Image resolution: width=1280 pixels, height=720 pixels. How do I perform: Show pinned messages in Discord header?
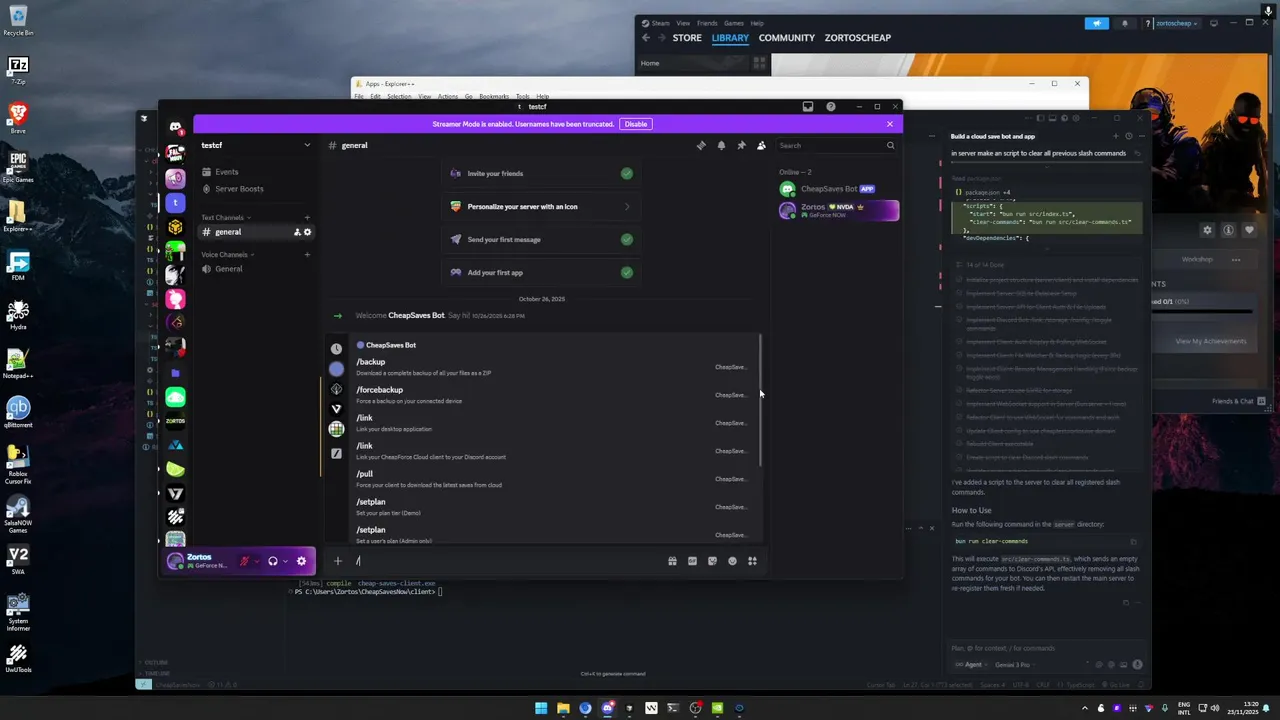[x=741, y=145]
